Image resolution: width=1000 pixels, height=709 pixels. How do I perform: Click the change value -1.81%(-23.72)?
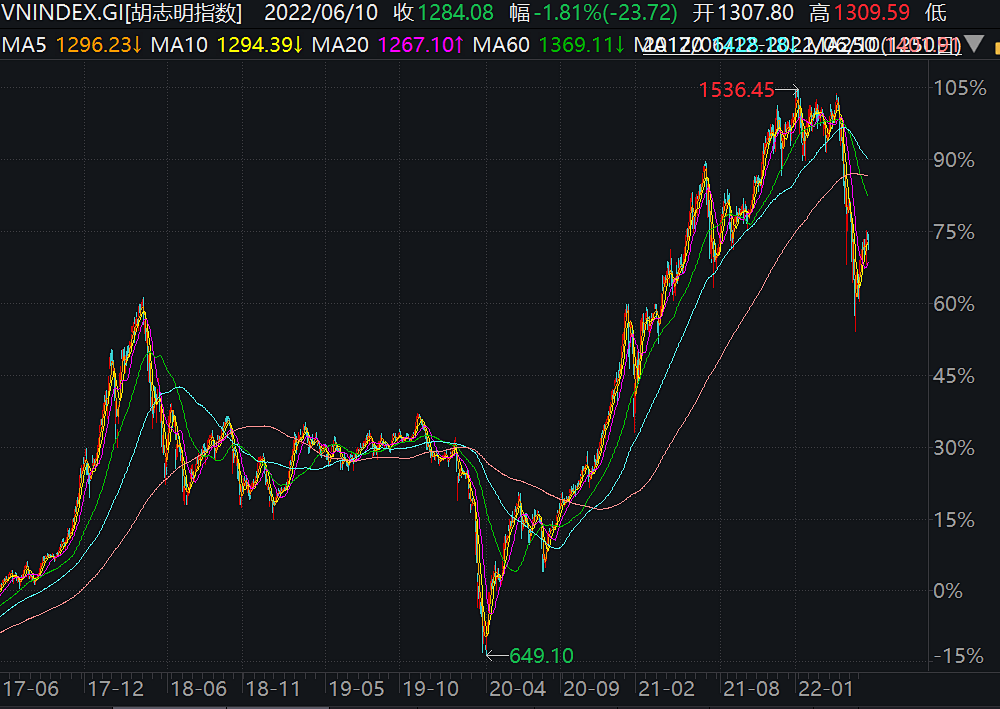click(x=605, y=13)
